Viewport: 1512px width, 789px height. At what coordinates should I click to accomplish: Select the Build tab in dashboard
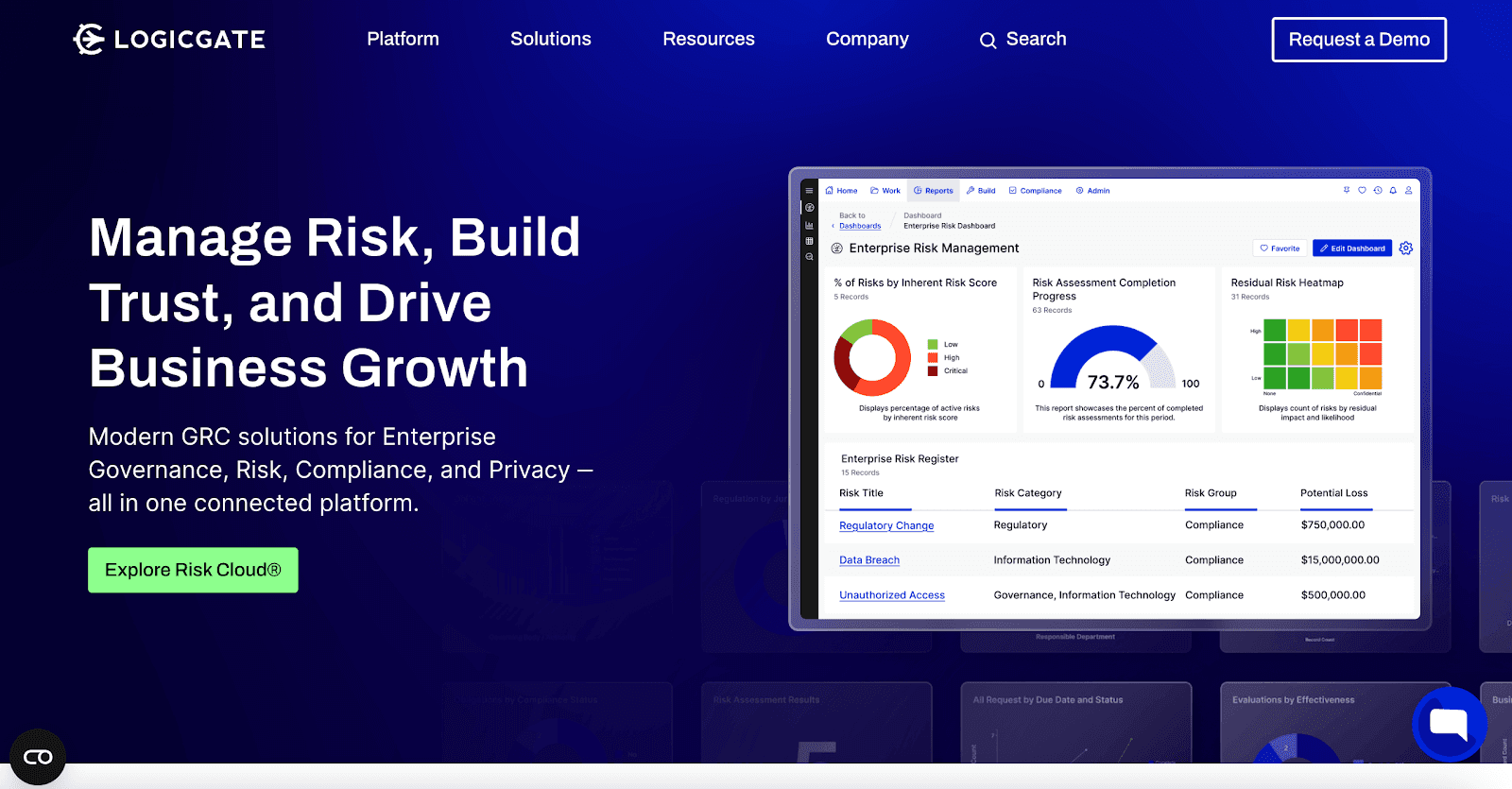[981, 191]
